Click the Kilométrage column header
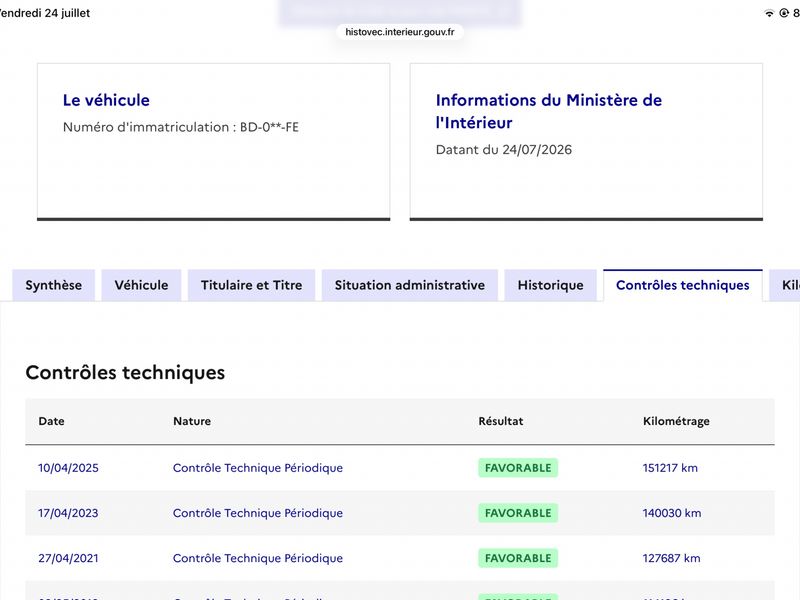 pos(676,421)
